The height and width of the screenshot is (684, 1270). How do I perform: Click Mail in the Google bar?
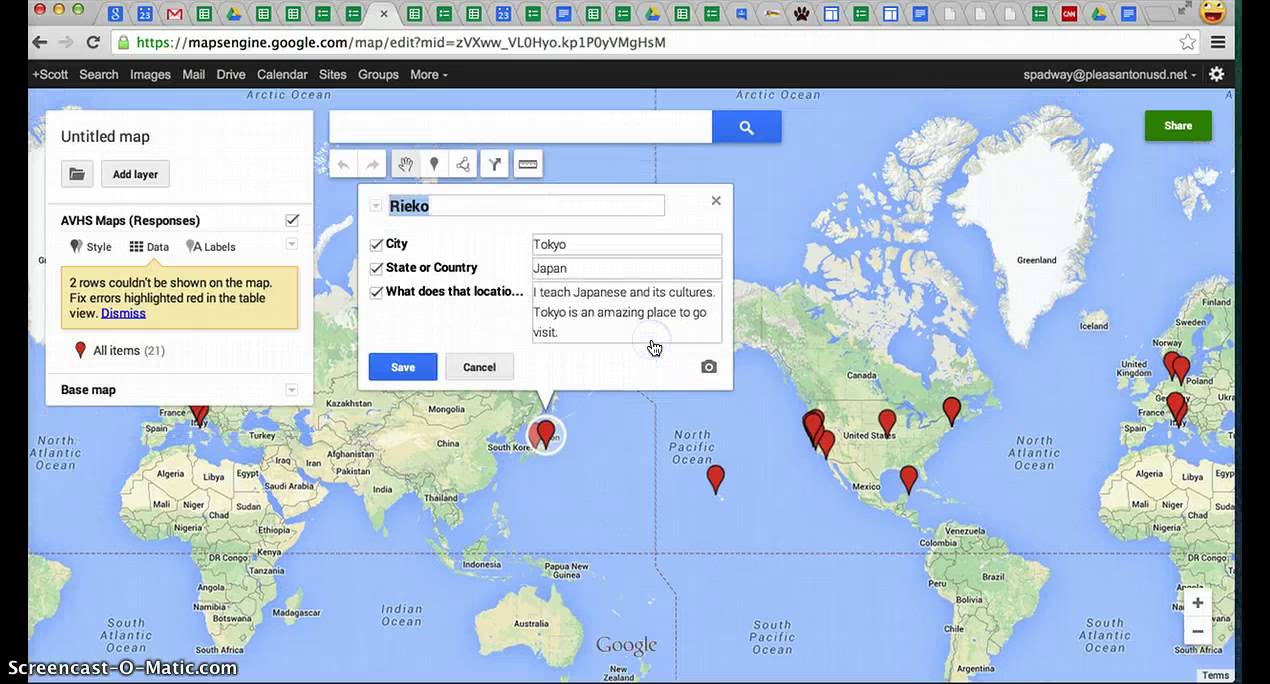[x=194, y=74]
